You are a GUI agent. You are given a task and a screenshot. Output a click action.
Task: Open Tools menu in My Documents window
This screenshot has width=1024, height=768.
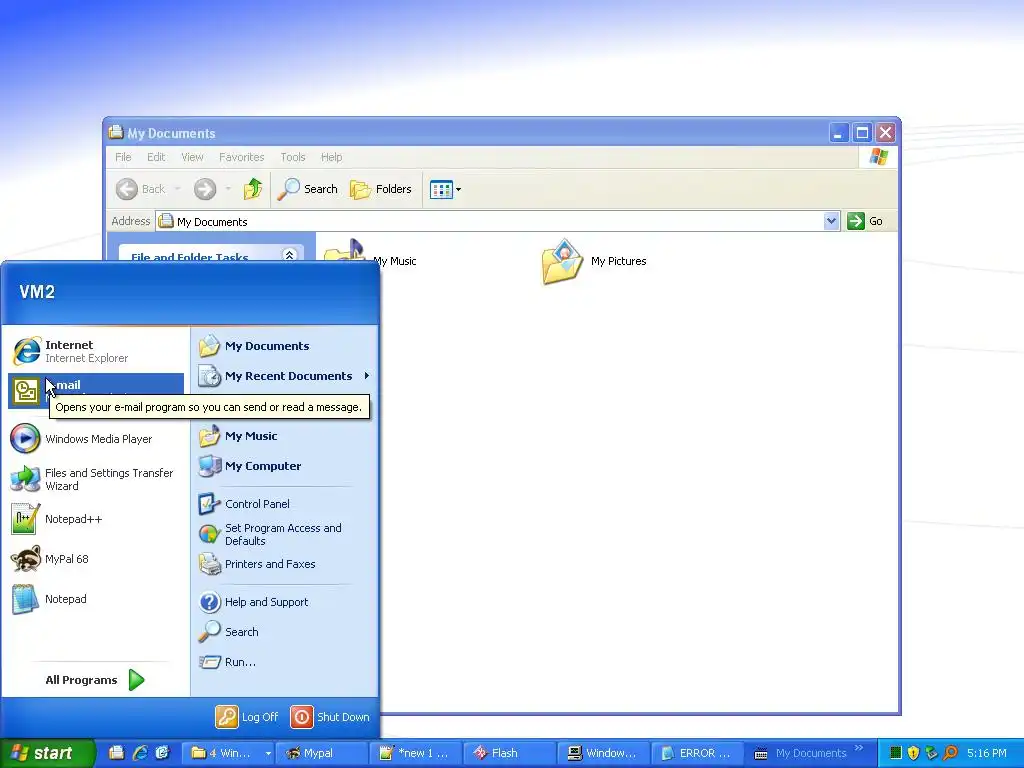293,157
